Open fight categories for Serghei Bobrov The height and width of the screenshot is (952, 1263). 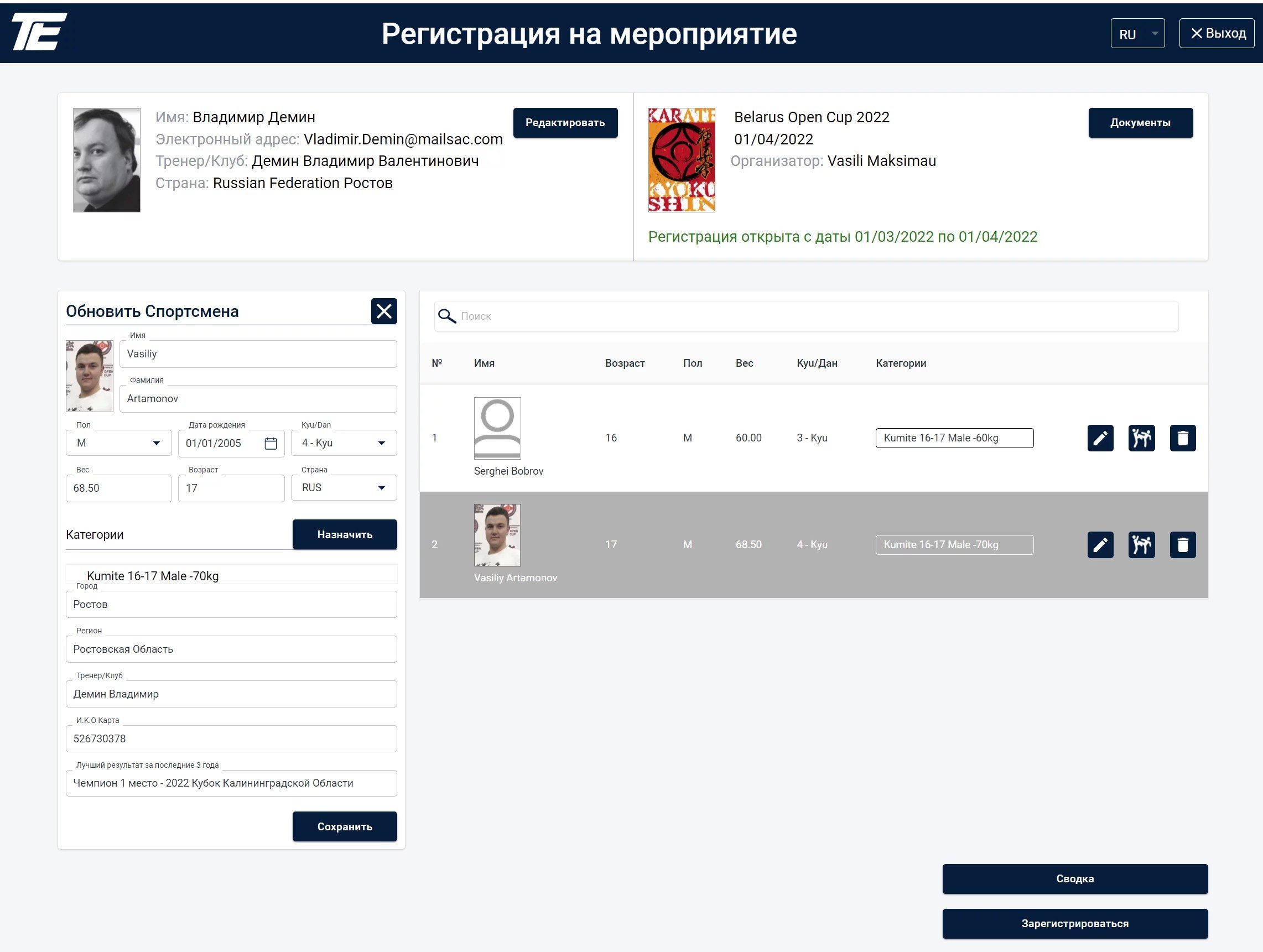click(1141, 438)
